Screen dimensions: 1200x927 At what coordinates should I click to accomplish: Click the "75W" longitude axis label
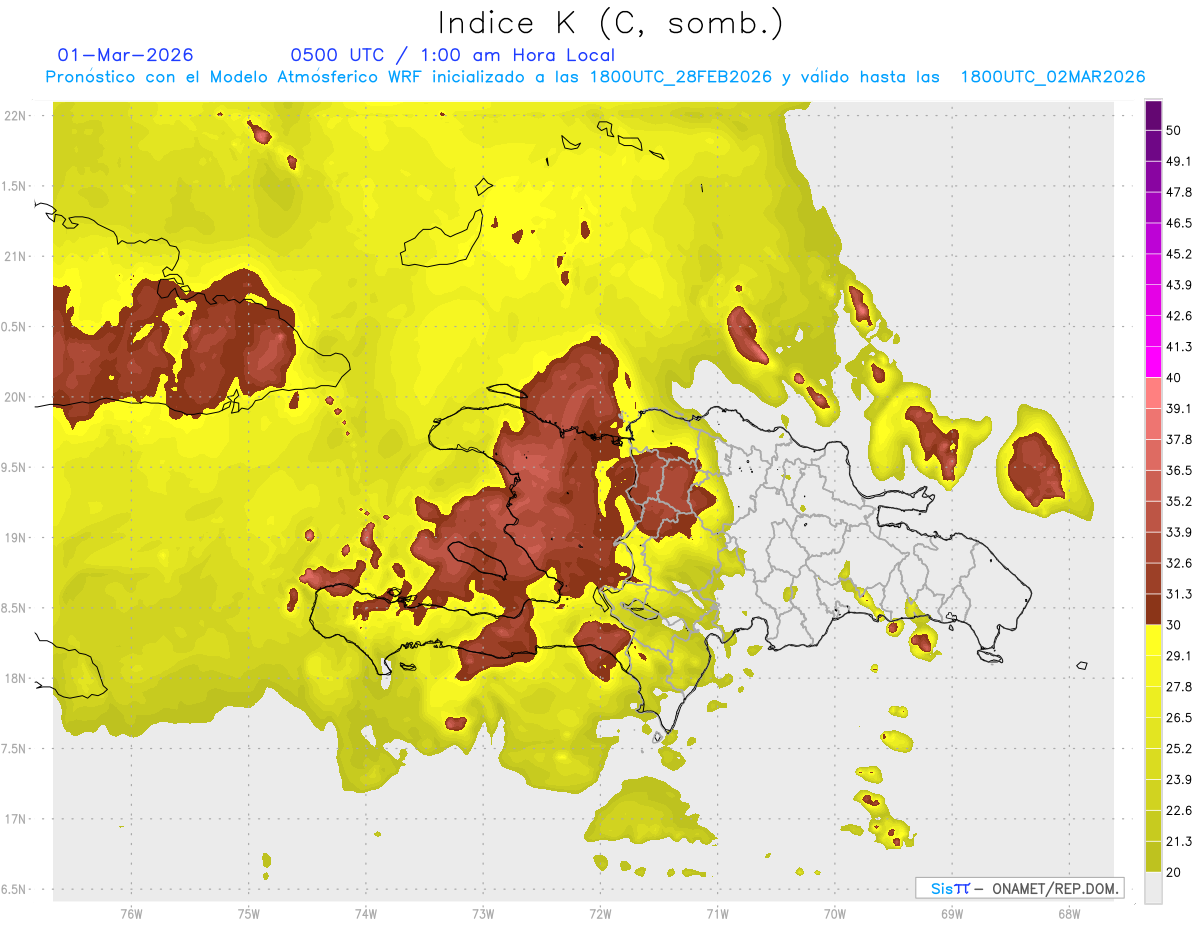pos(248,913)
